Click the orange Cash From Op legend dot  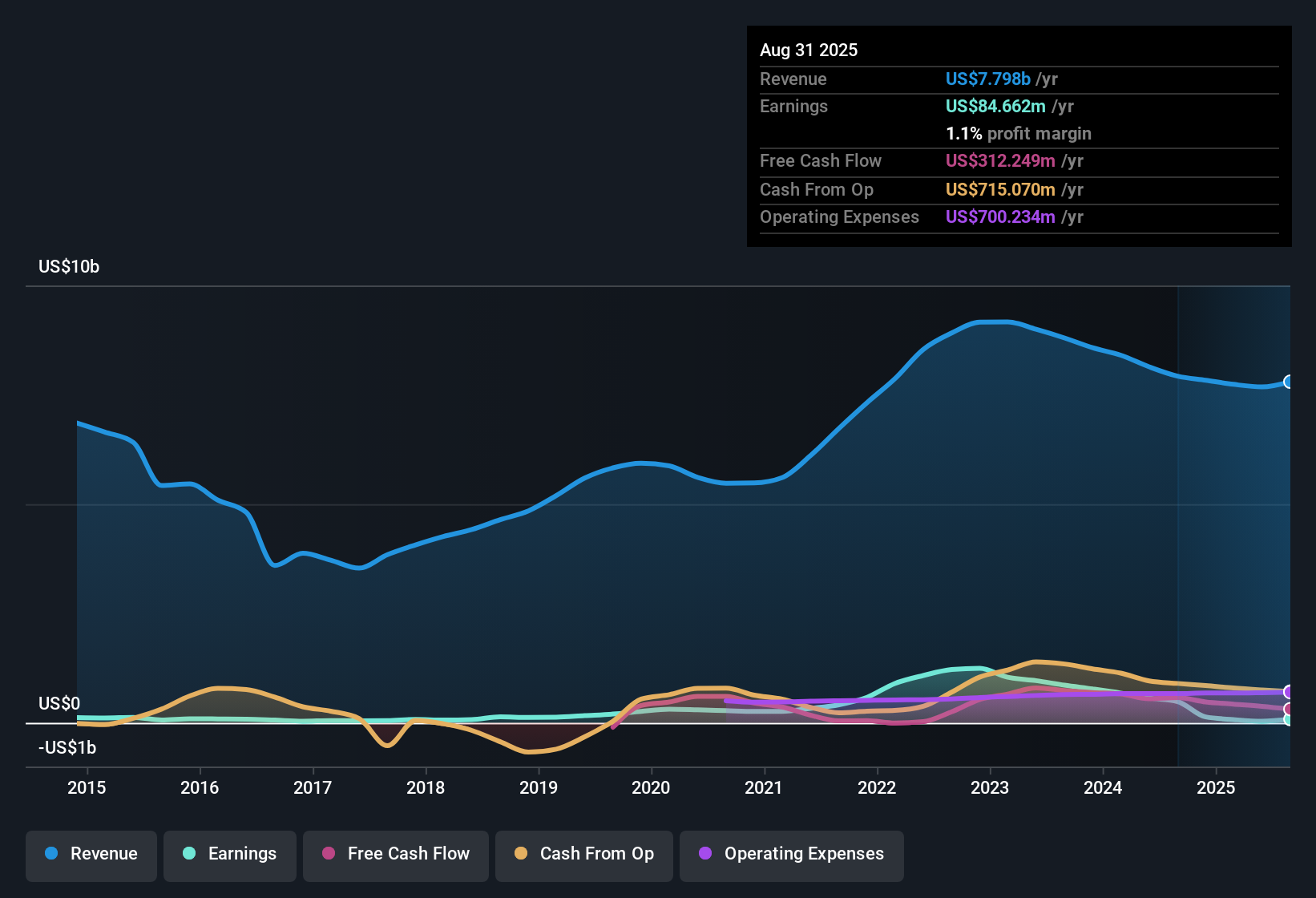tap(521, 854)
